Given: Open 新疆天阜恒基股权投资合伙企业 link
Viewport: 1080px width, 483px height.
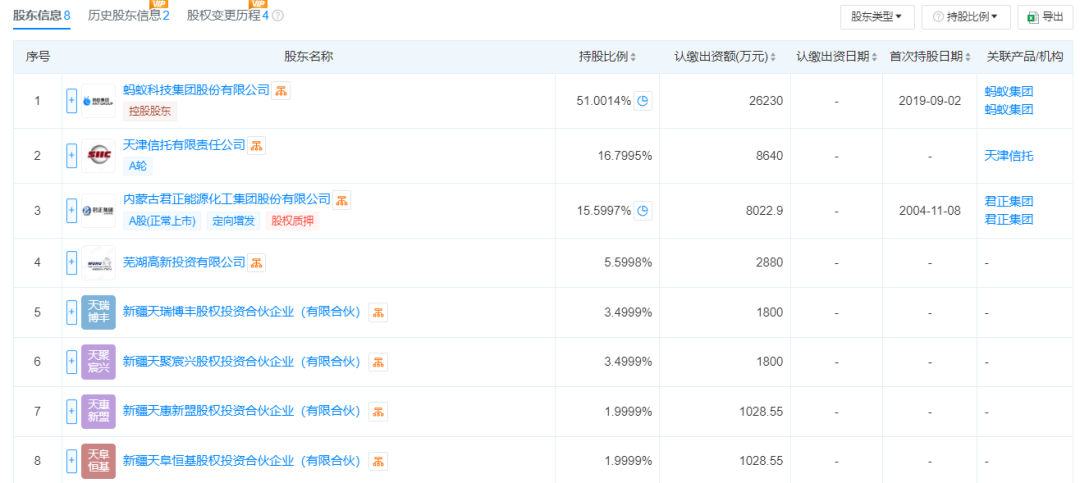Looking at the screenshot, I should (241, 461).
